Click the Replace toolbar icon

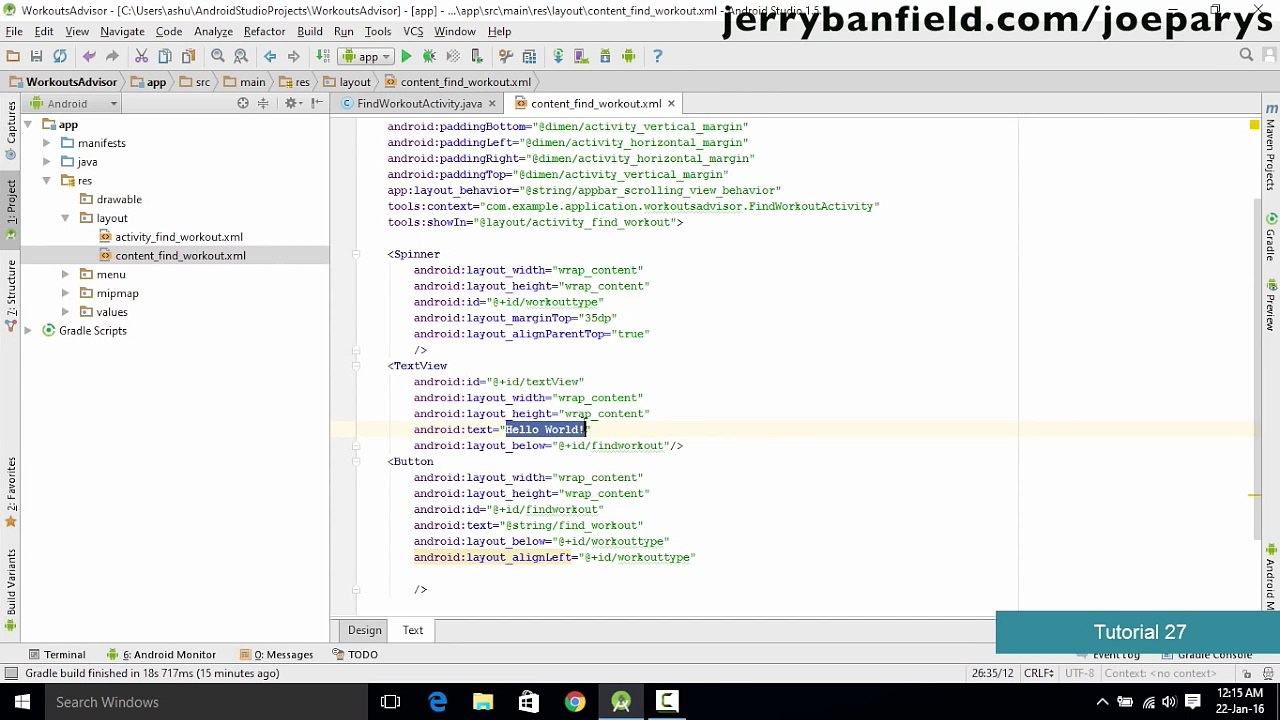pyautogui.click(x=241, y=56)
